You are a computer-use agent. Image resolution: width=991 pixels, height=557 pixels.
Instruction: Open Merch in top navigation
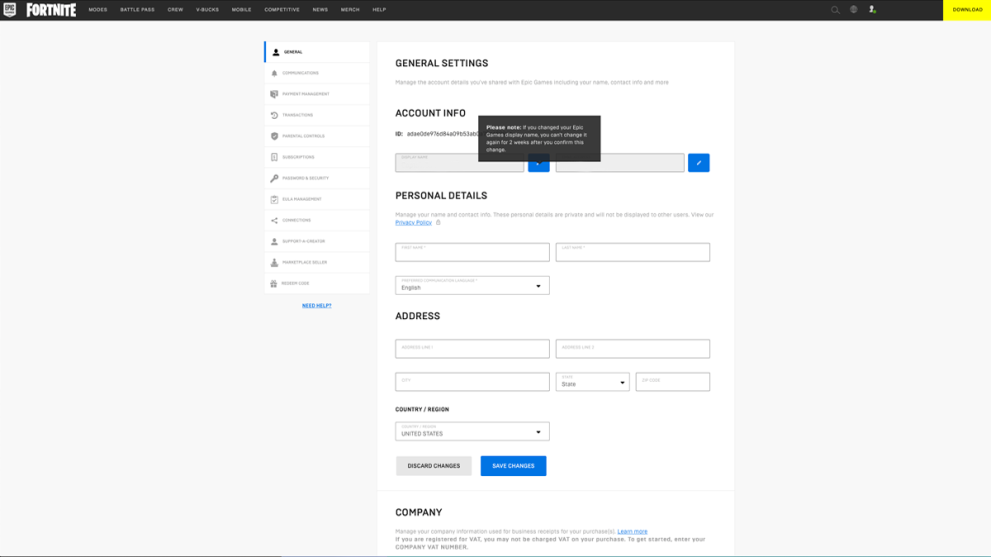pyautogui.click(x=350, y=9)
